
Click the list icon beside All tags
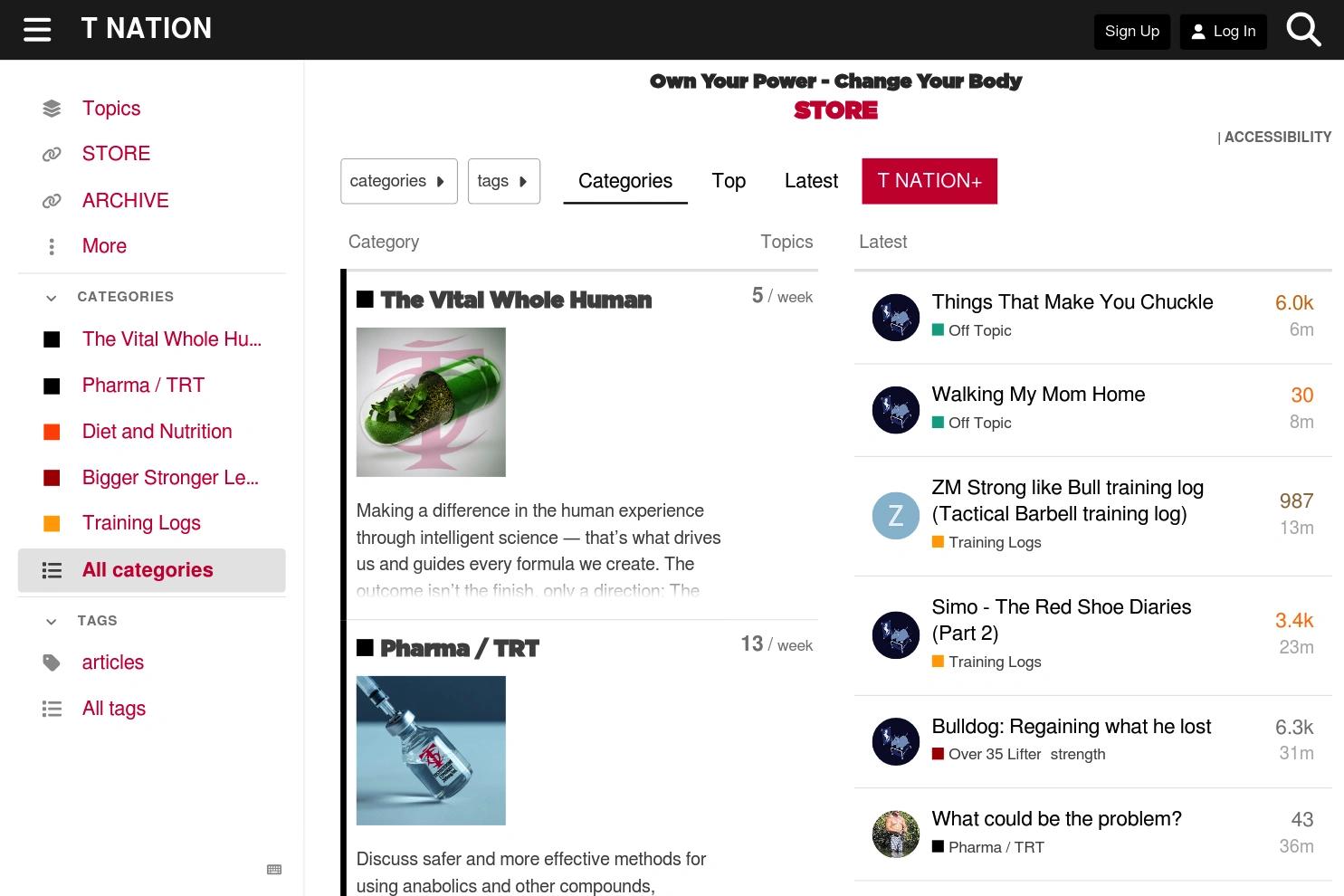(x=52, y=709)
